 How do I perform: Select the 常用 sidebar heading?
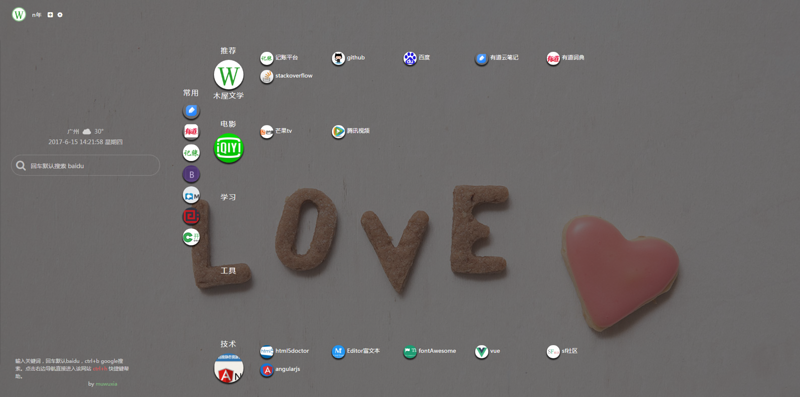[191, 93]
